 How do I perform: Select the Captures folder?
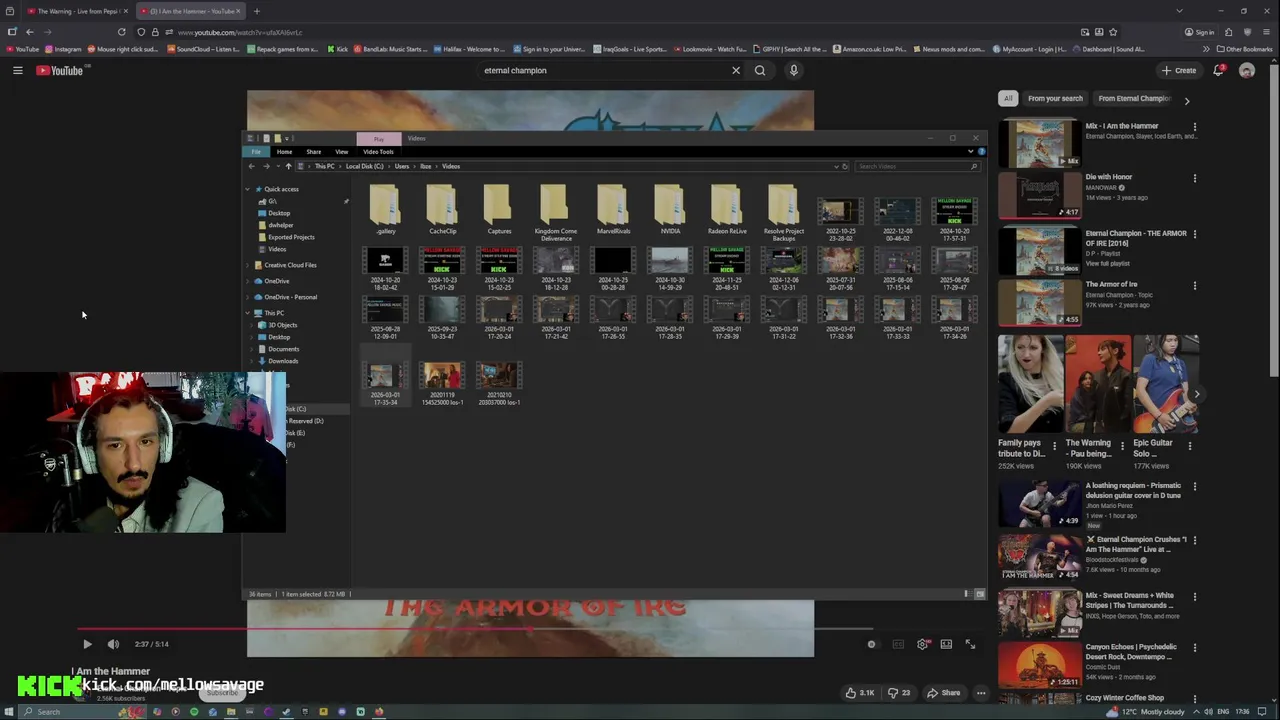pyautogui.click(x=499, y=210)
